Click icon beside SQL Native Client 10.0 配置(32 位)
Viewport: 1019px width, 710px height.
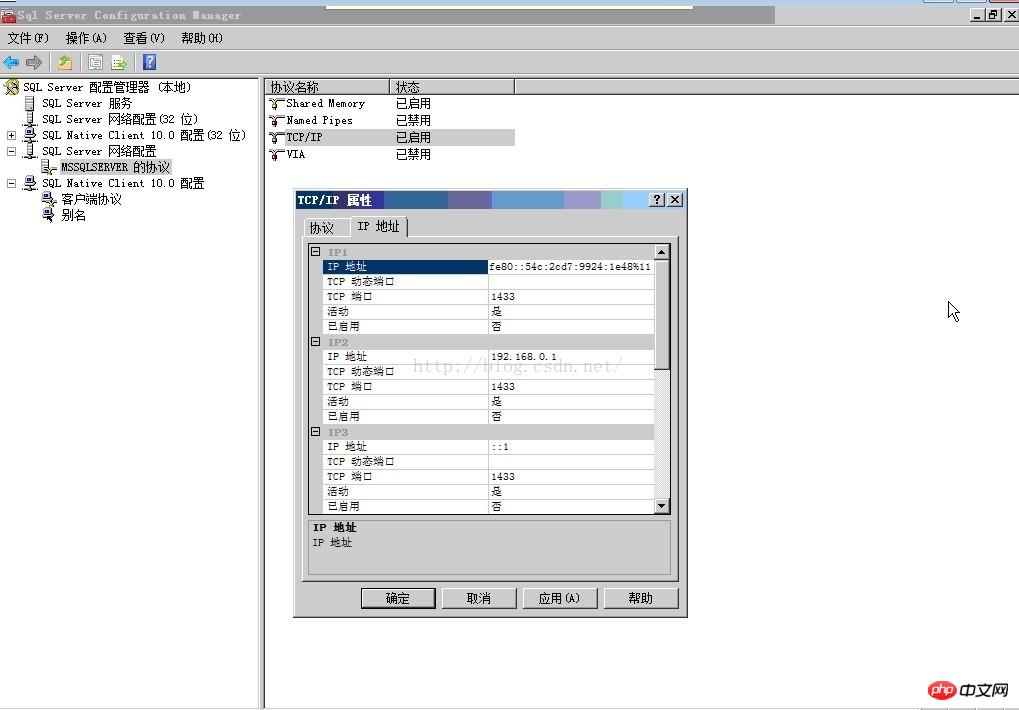tap(30, 135)
